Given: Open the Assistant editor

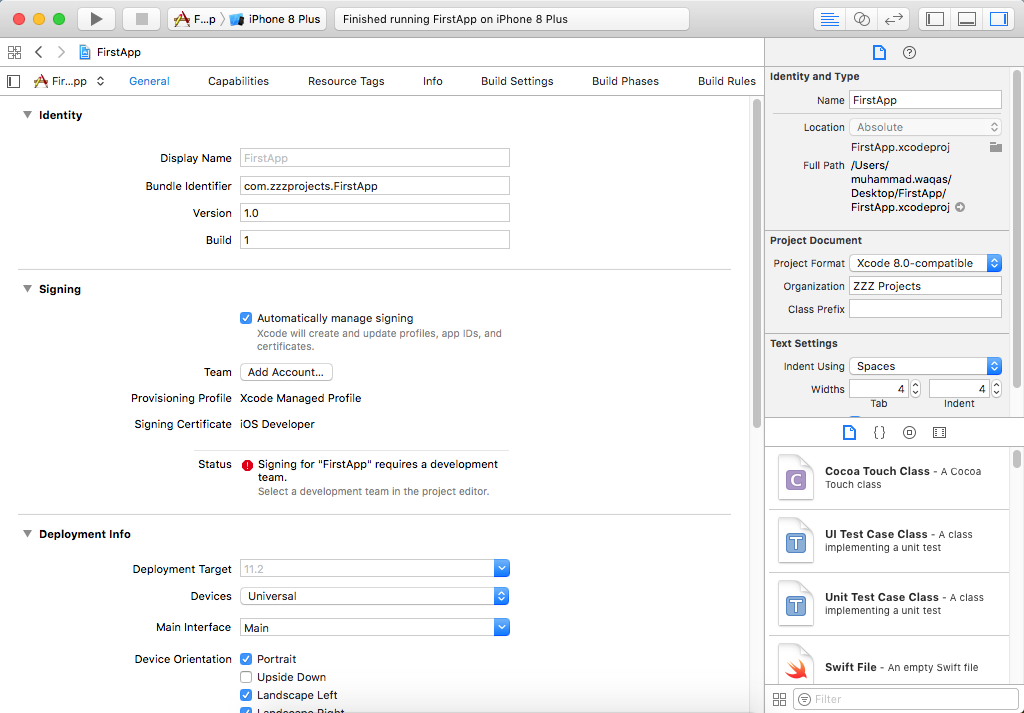Looking at the screenshot, I should click(x=861, y=19).
